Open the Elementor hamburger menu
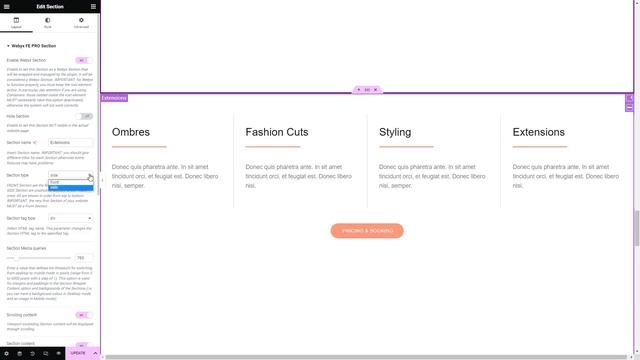This screenshot has height=360, width=640. (7, 7)
